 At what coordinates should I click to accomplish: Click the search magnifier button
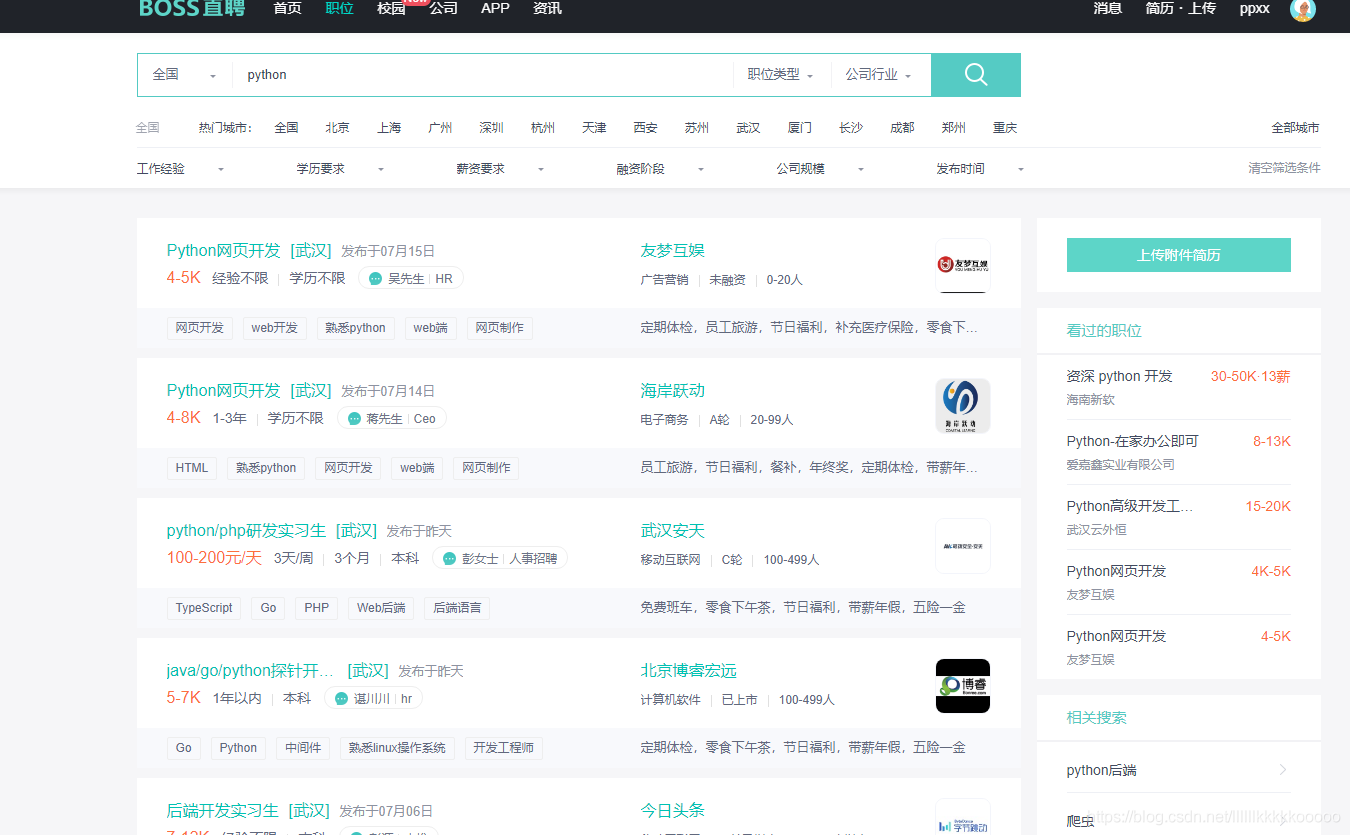click(976, 75)
